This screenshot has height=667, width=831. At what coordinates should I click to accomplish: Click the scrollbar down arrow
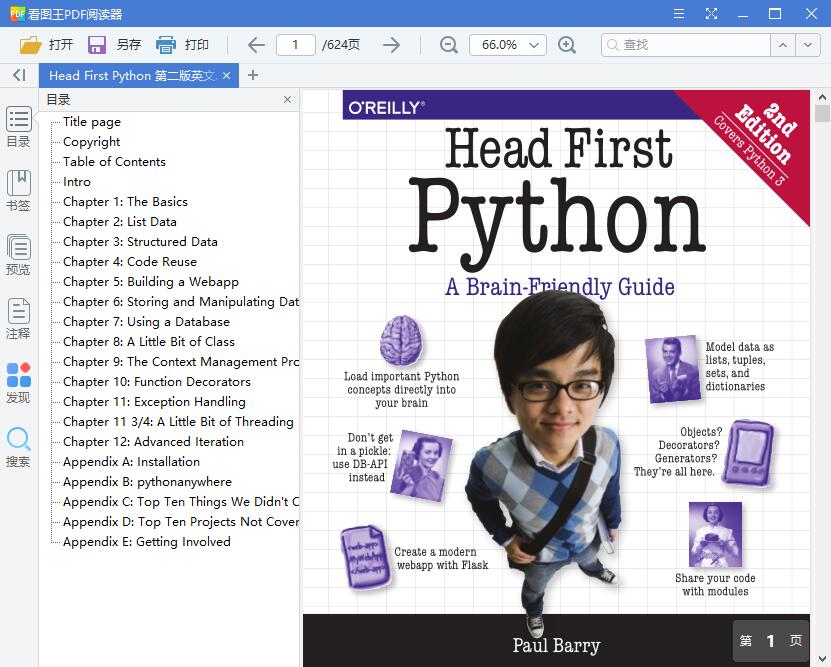pyautogui.click(x=822, y=659)
